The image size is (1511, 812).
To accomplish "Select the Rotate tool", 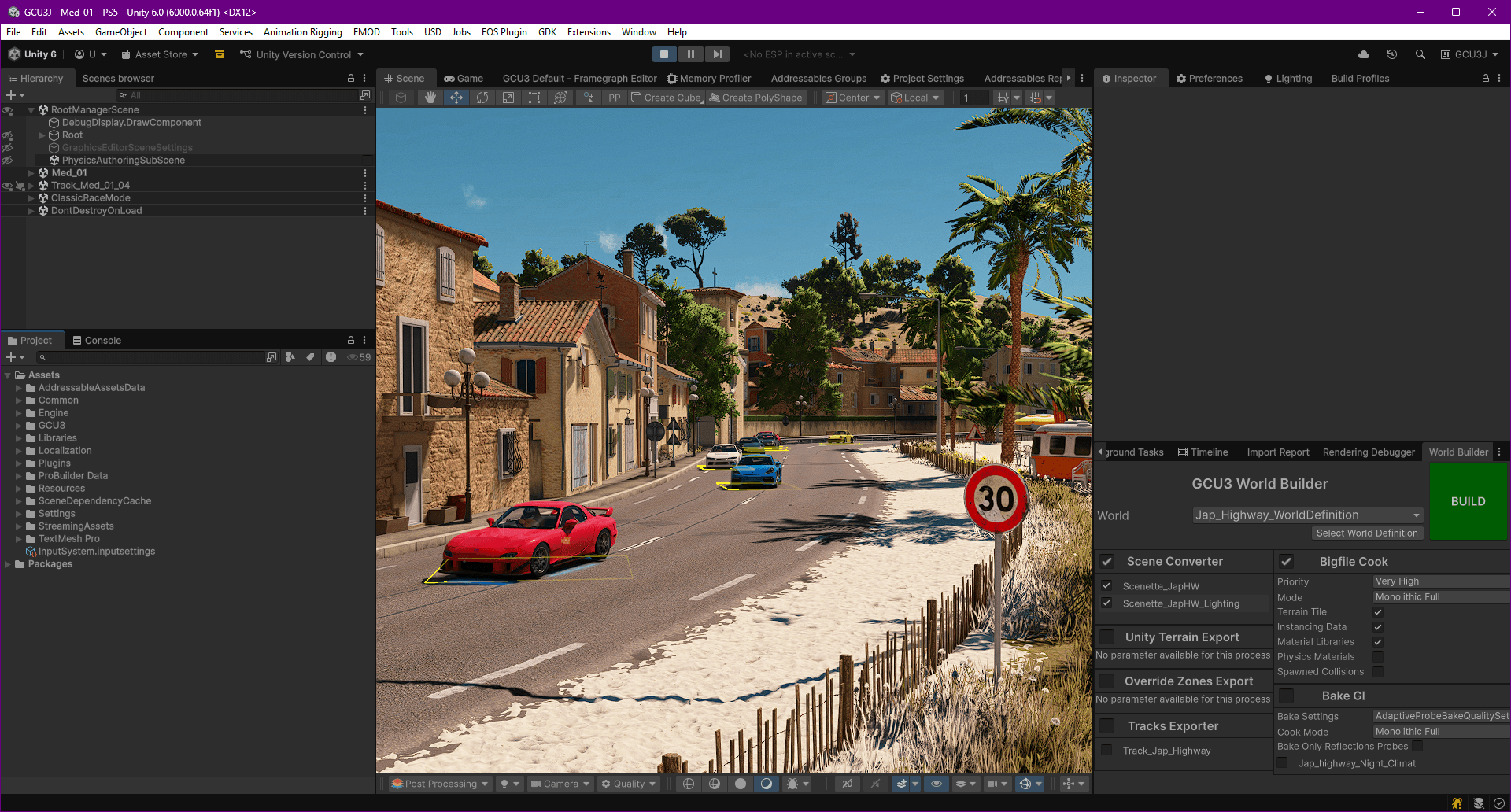I will pyautogui.click(x=482, y=98).
